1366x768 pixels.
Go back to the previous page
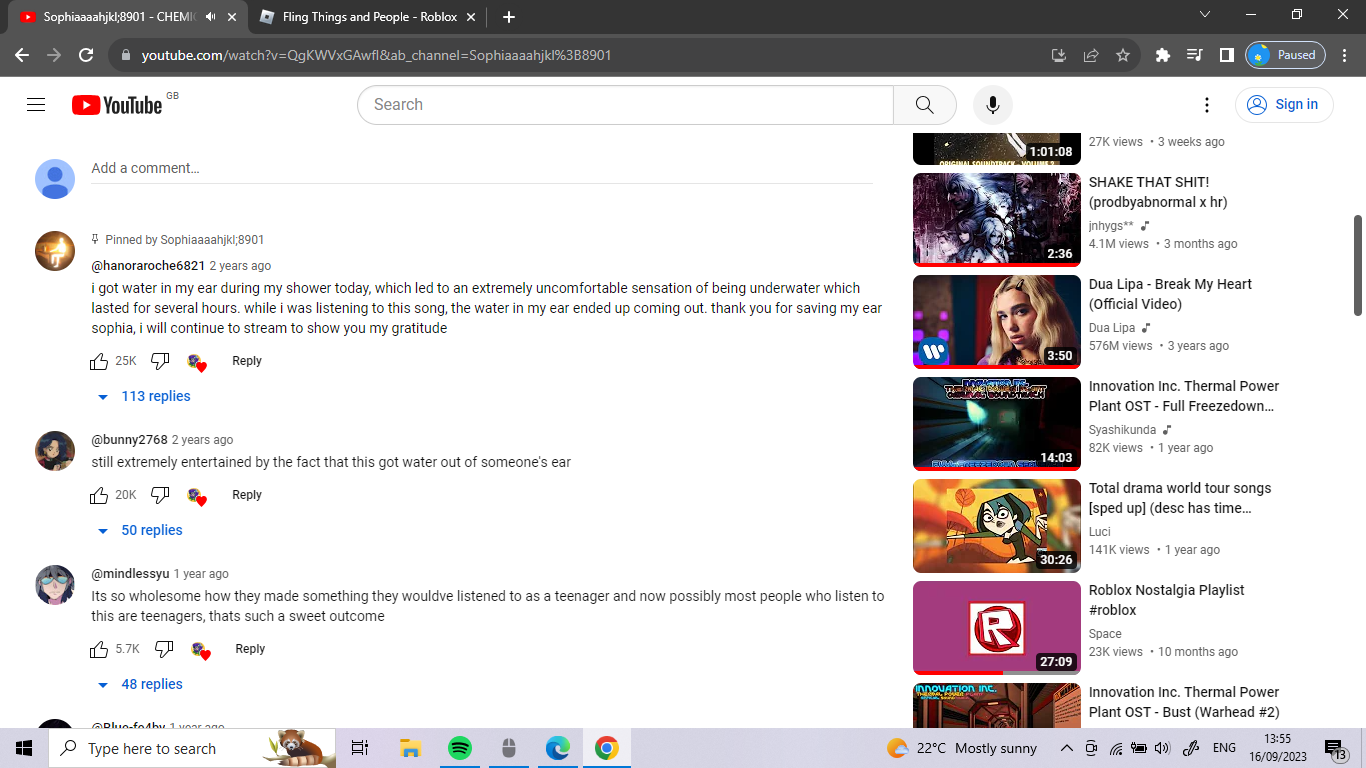22,55
